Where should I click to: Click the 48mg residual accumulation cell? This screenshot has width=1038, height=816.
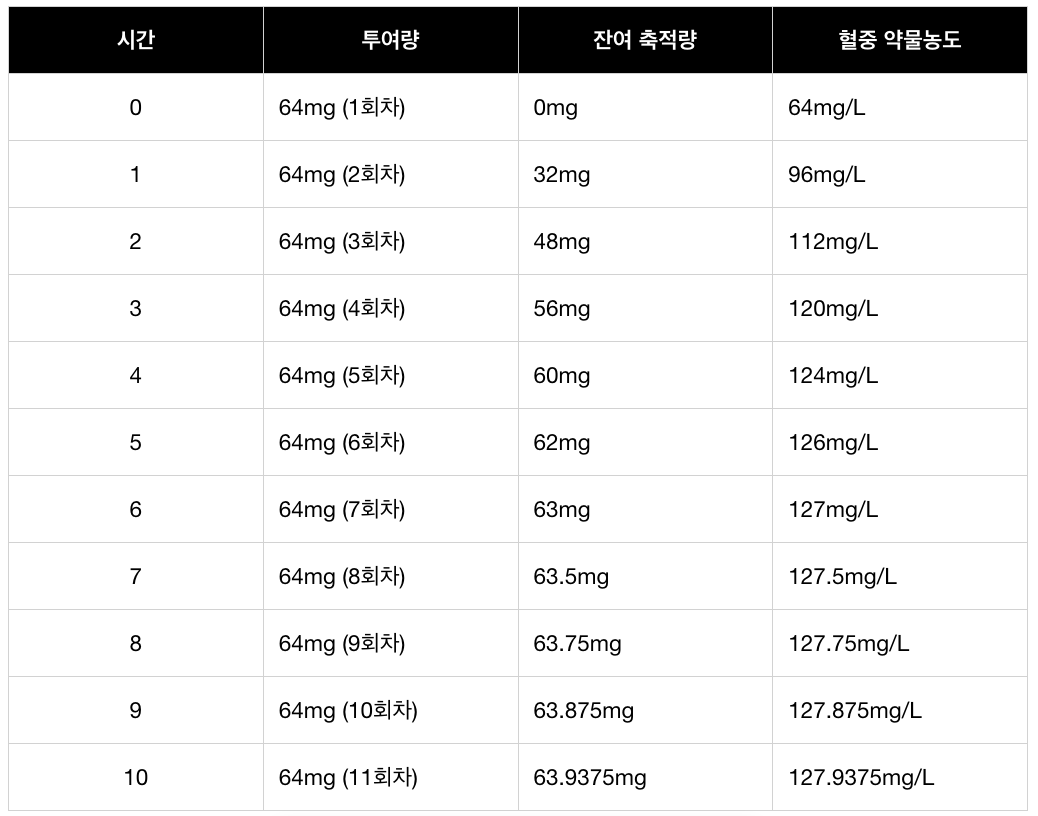pos(562,241)
